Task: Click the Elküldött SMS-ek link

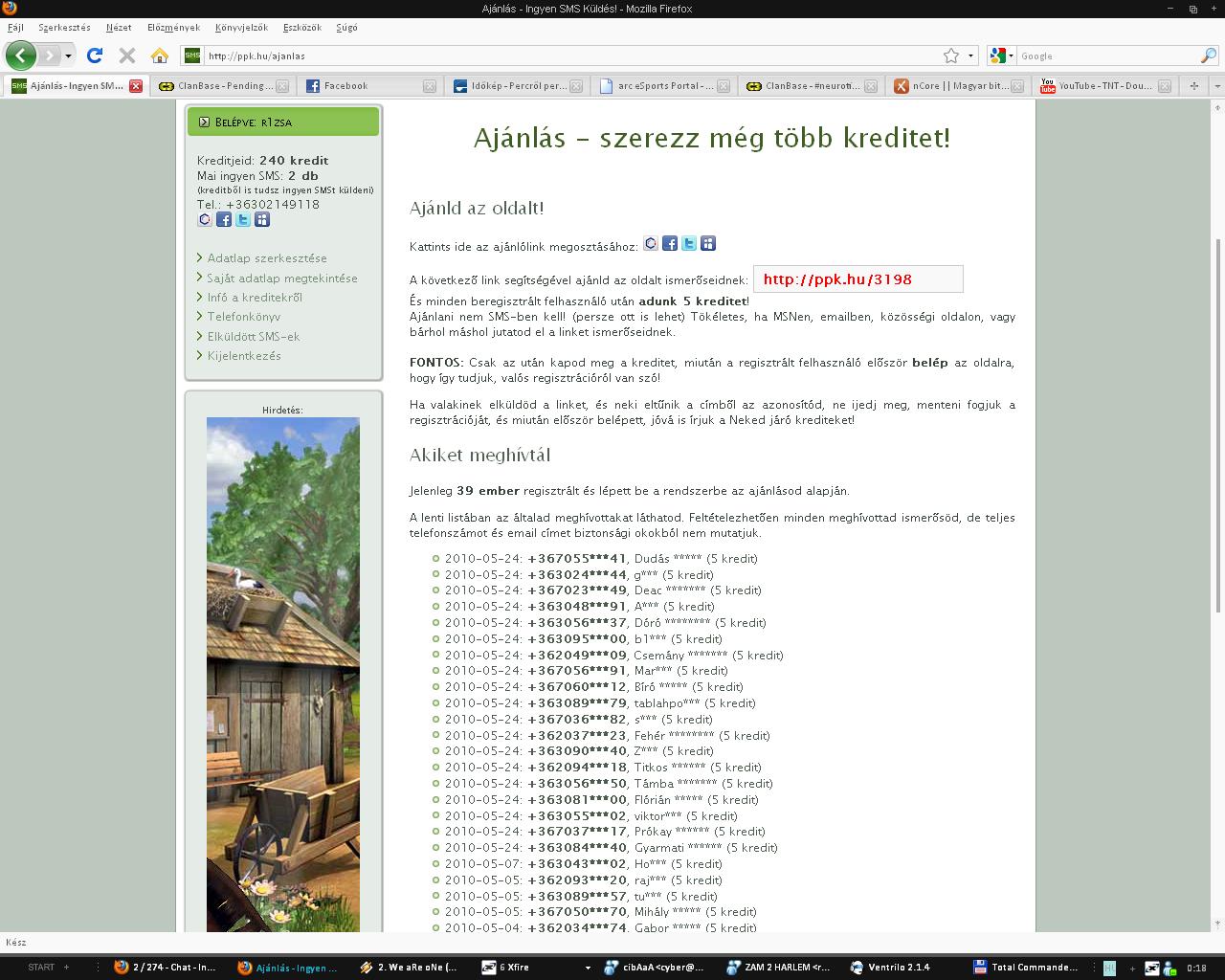Action: pos(253,337)
